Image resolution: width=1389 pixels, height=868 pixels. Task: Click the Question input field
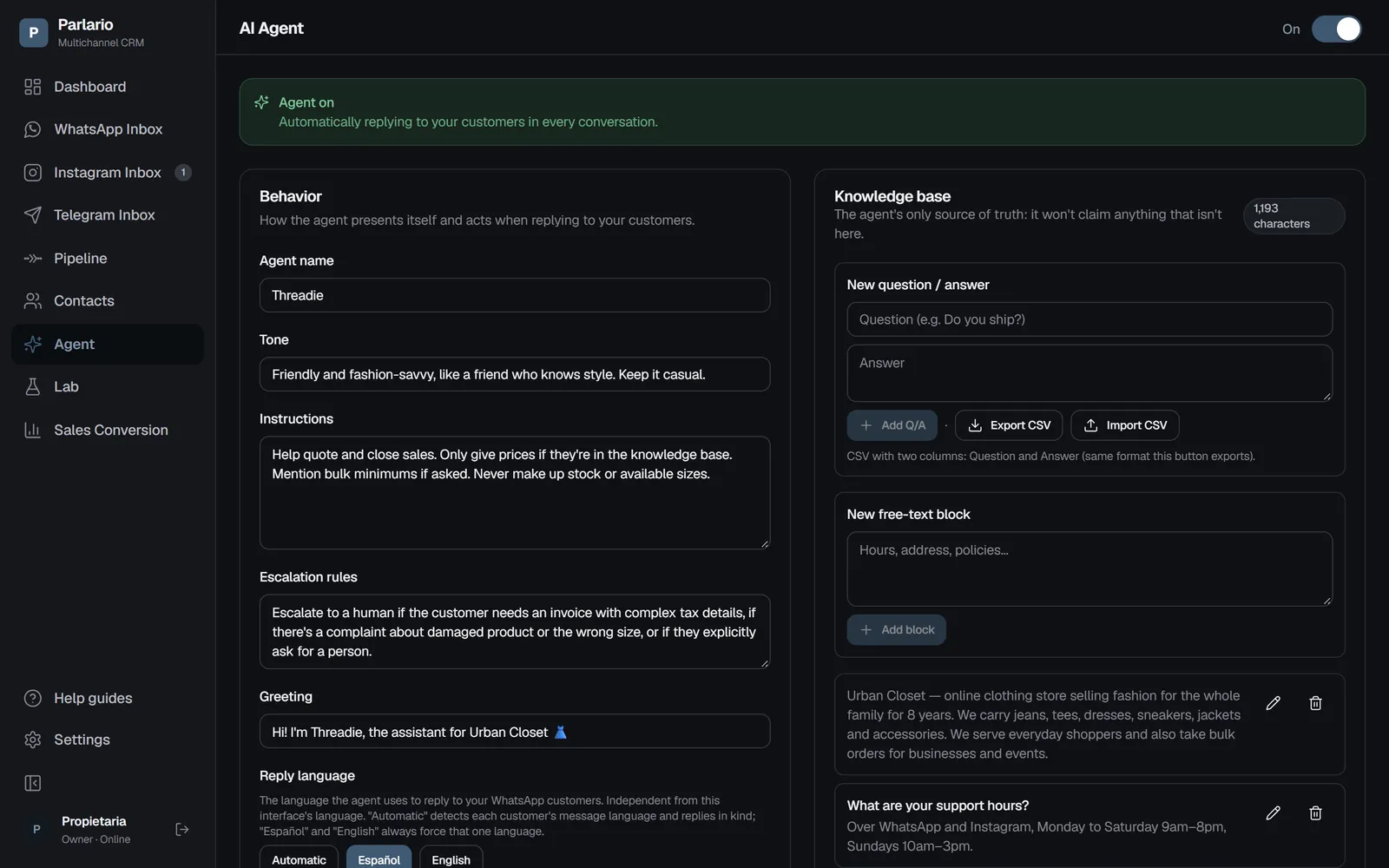tap(1089, 319)
